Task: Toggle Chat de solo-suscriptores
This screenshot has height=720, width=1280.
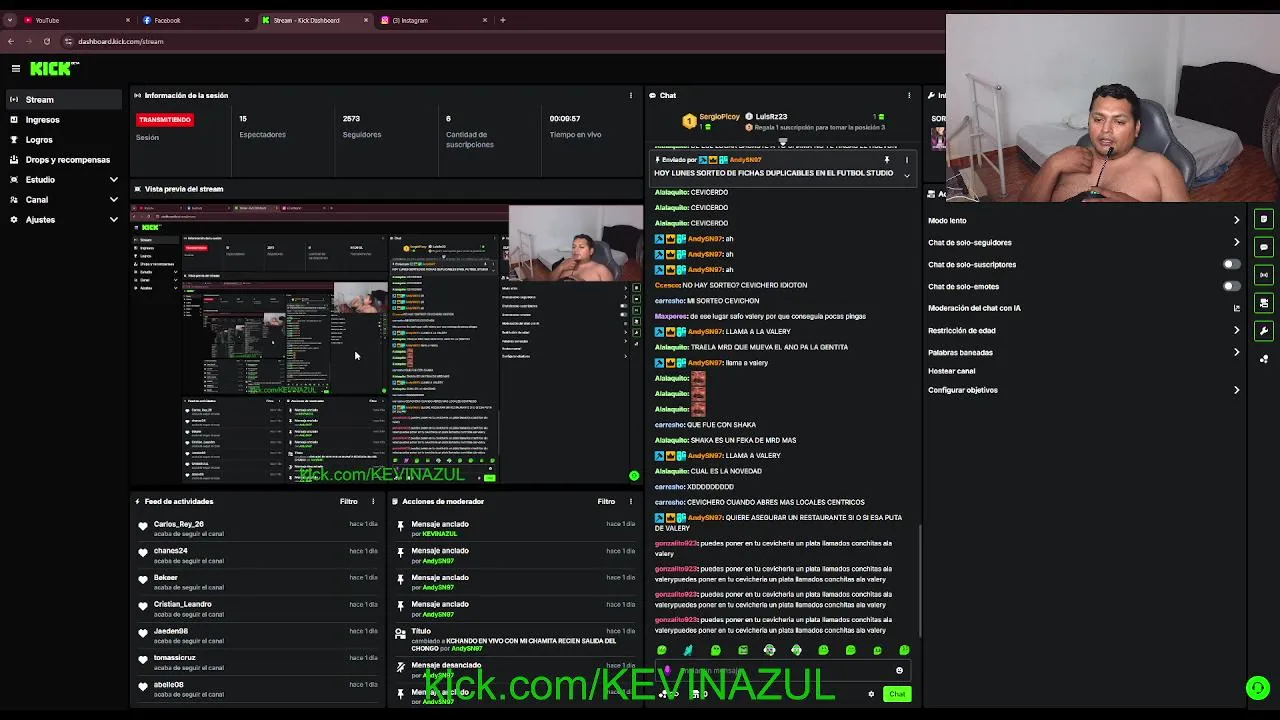Action: (1232, 264)
